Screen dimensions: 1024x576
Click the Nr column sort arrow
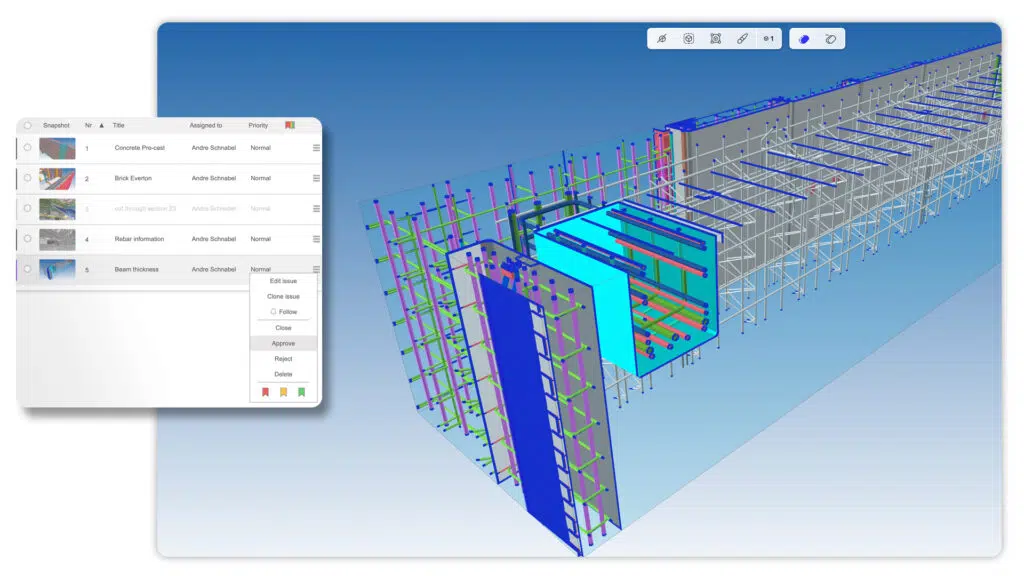point(101,126)
